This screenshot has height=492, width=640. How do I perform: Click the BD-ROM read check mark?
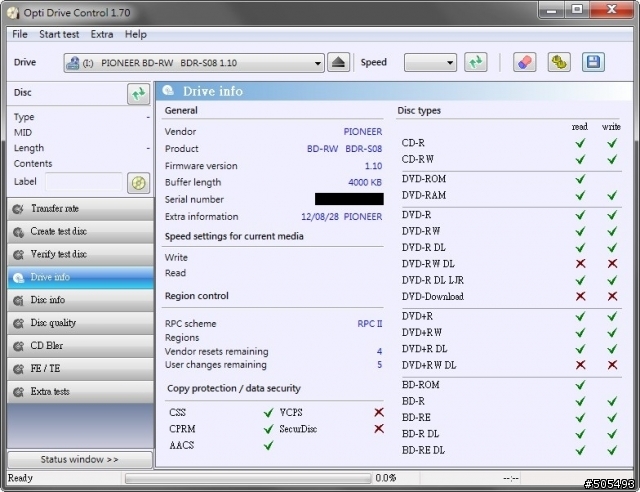580,385
